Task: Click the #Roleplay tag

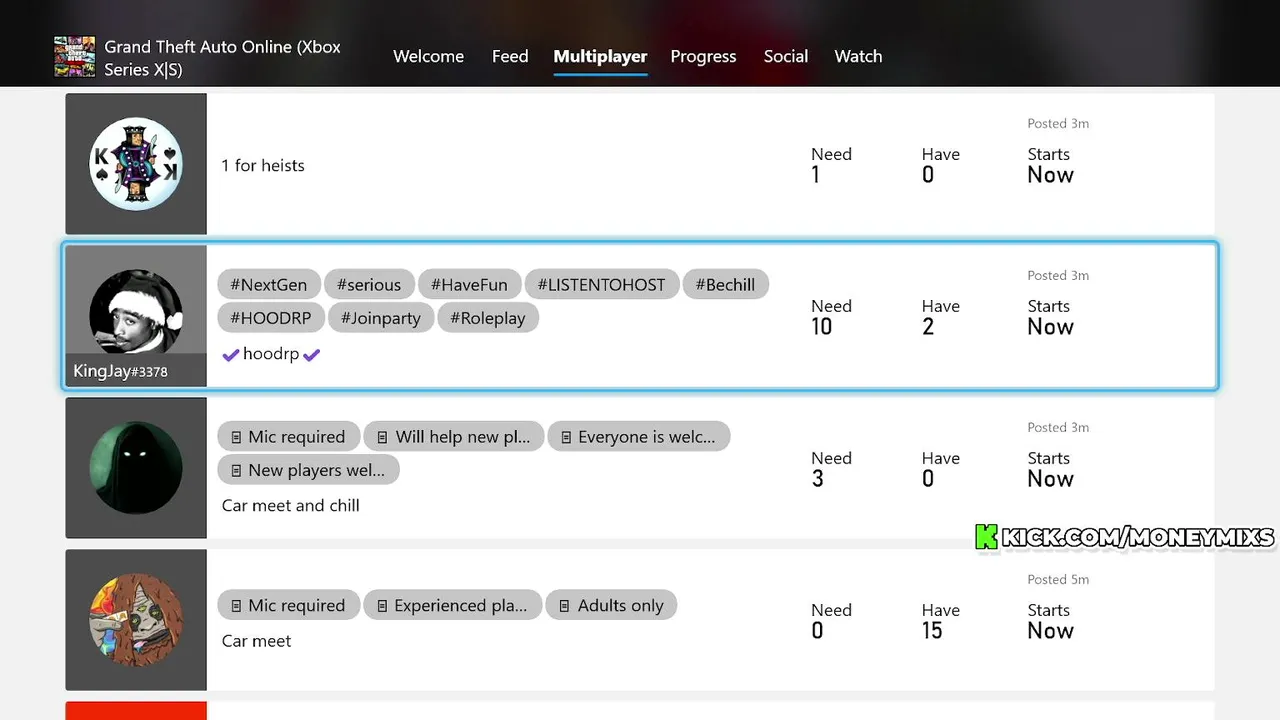Action: [x=488, y=318]
